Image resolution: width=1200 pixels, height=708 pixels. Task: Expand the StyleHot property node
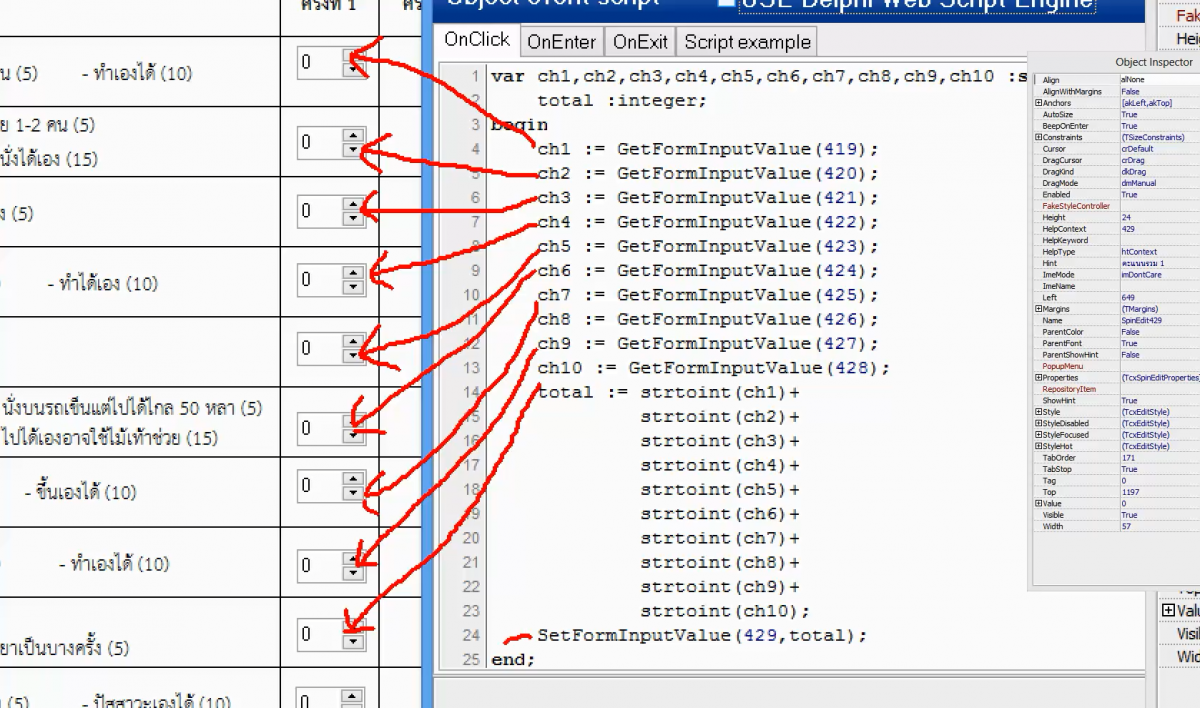(1039, 446)
